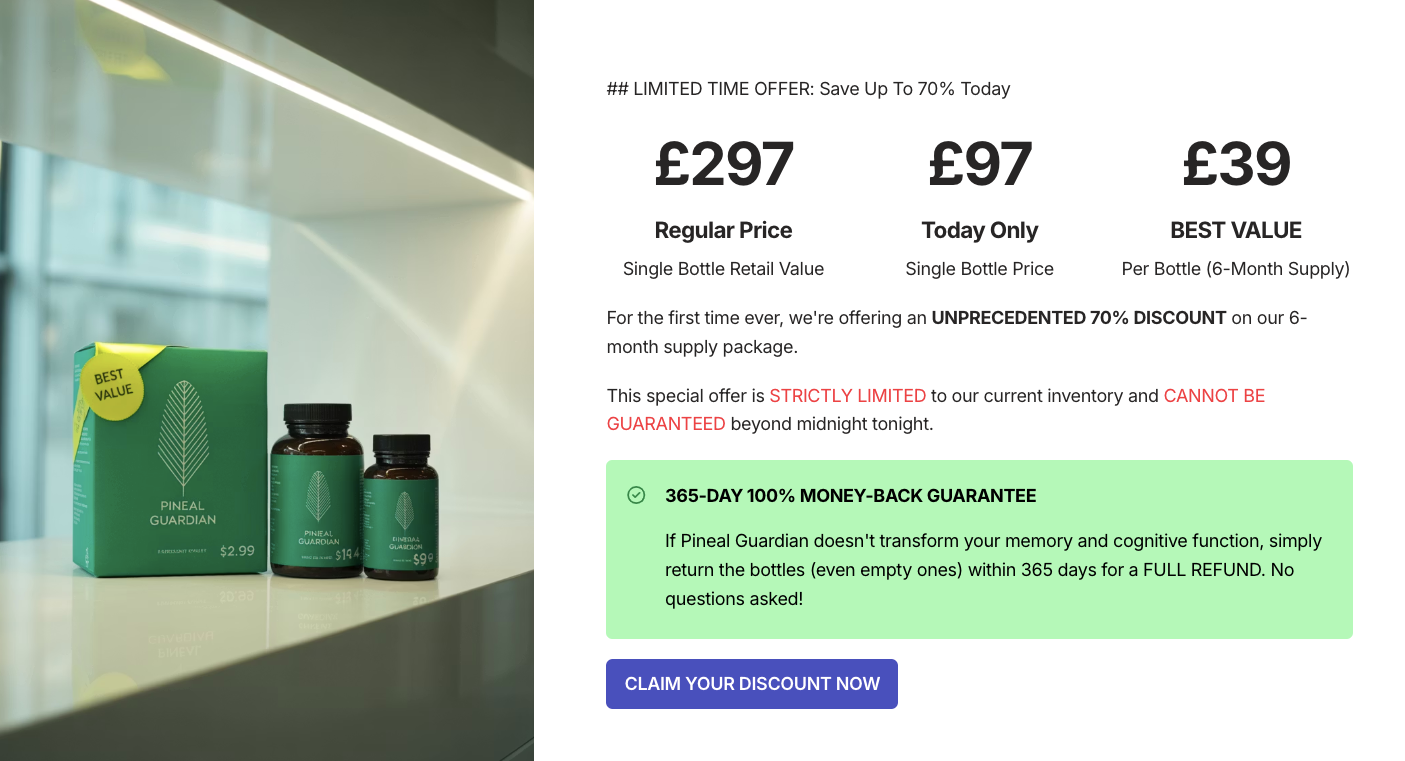Click the CLAIM YOUR DISCOUNT NOW button
This screenshot has width=1405, height=761.
pyautogui.click(x=751, y=684)
